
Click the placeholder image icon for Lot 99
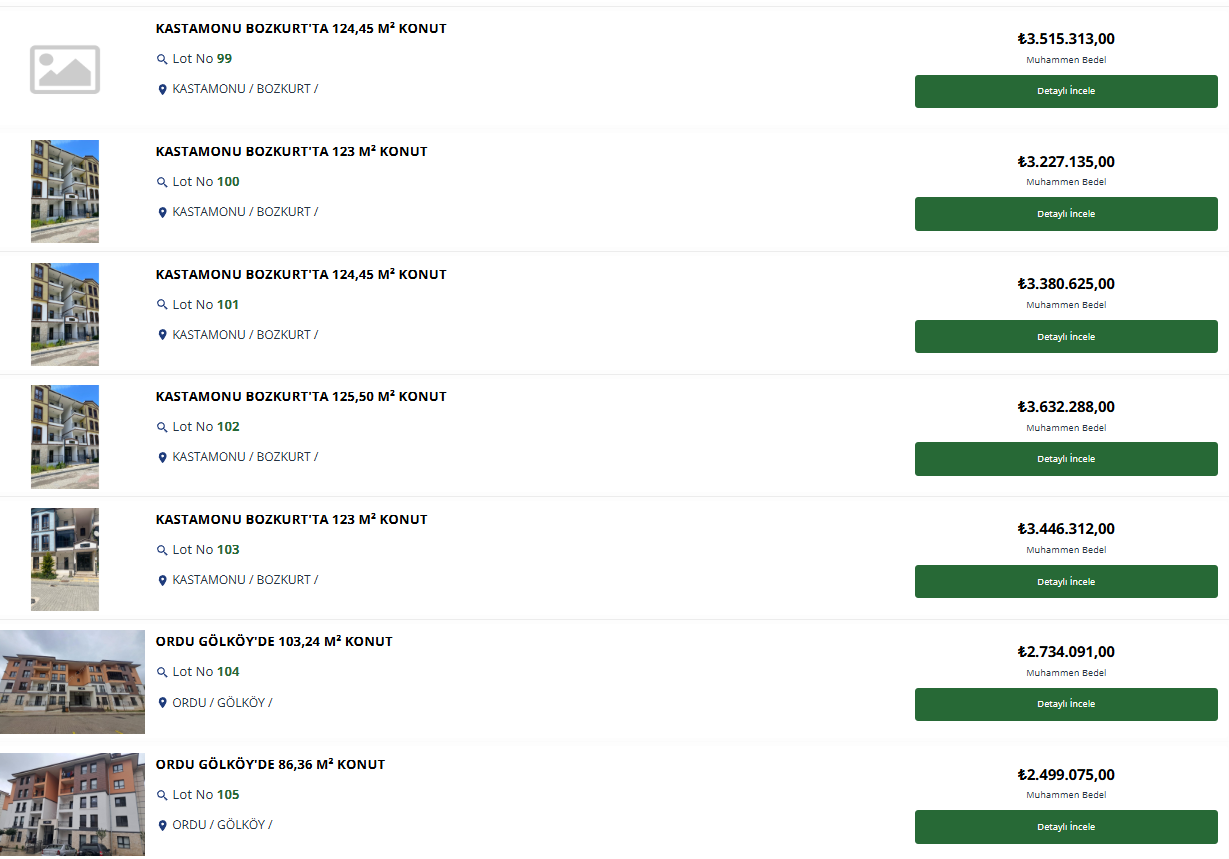(x=65, y=69)
